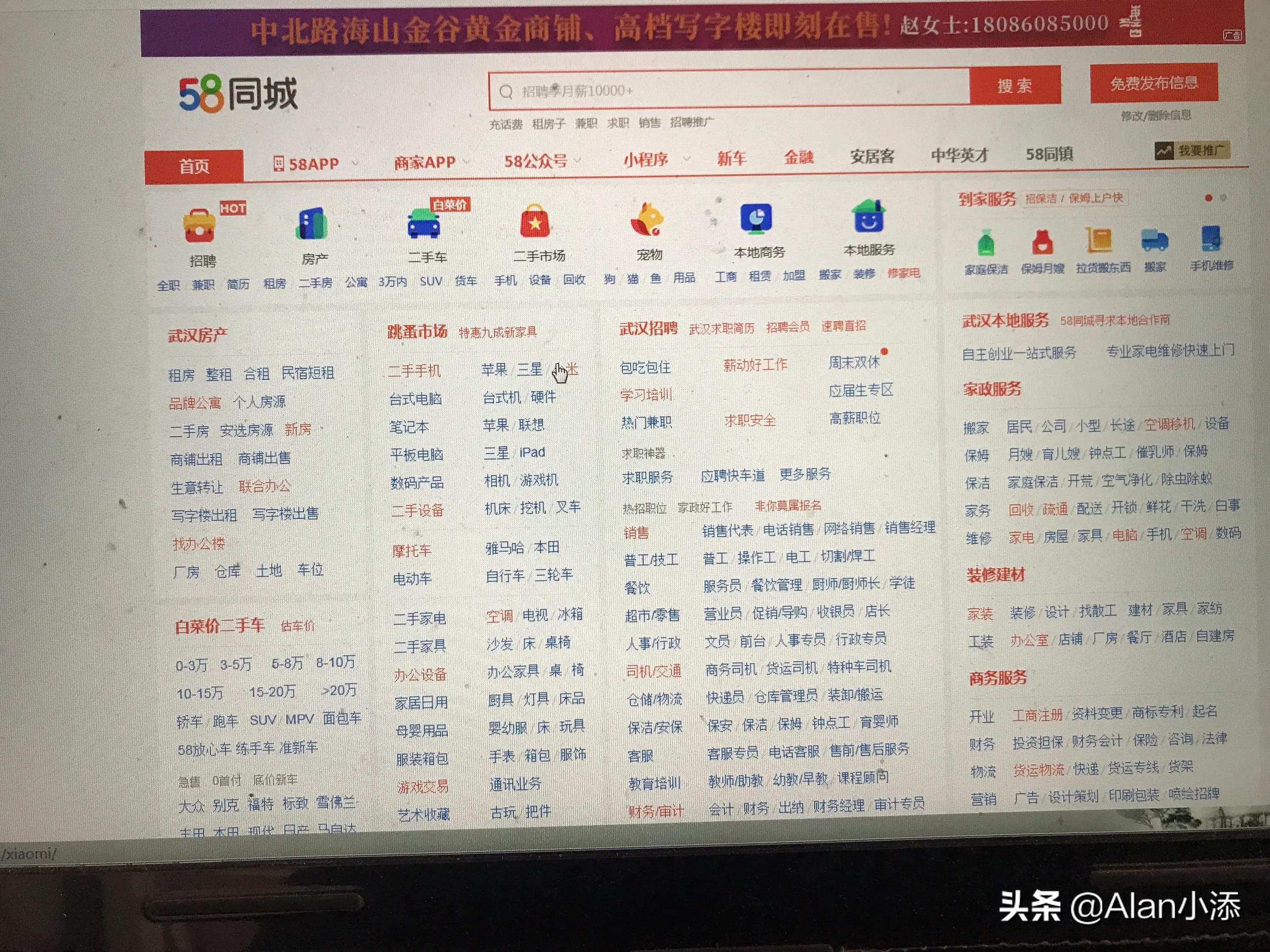The image size is (1270, 952).
Task: Open the 宠物 dog icon
Action: [647, 219]
